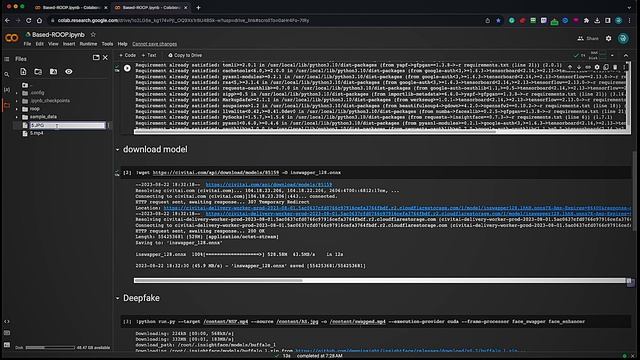Image resolution: width=640 pixels, height=360 pixels.
Task: Add a new Text cell
Action: 149,55
